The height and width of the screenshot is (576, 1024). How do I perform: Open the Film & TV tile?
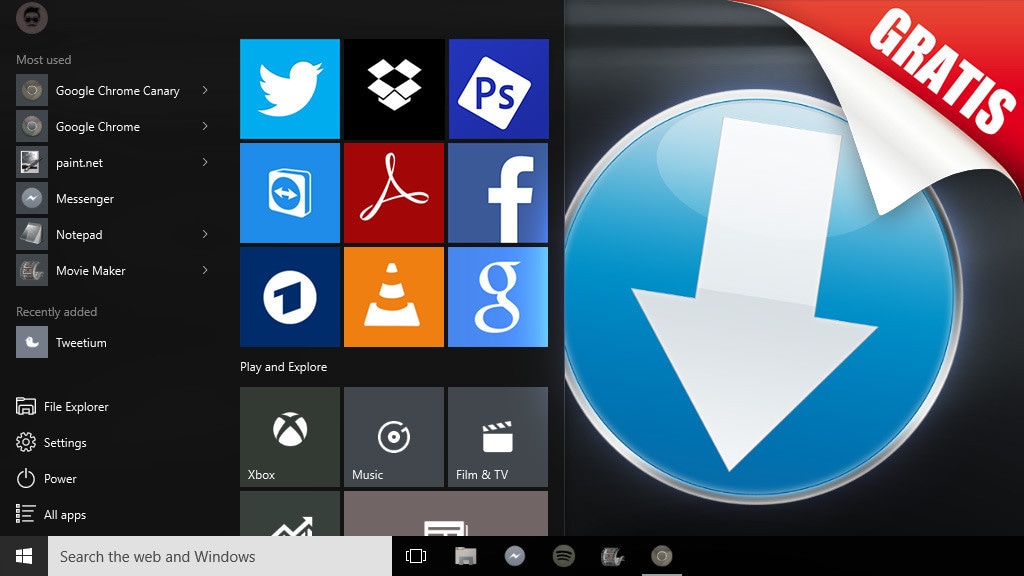tap(497, 436)
